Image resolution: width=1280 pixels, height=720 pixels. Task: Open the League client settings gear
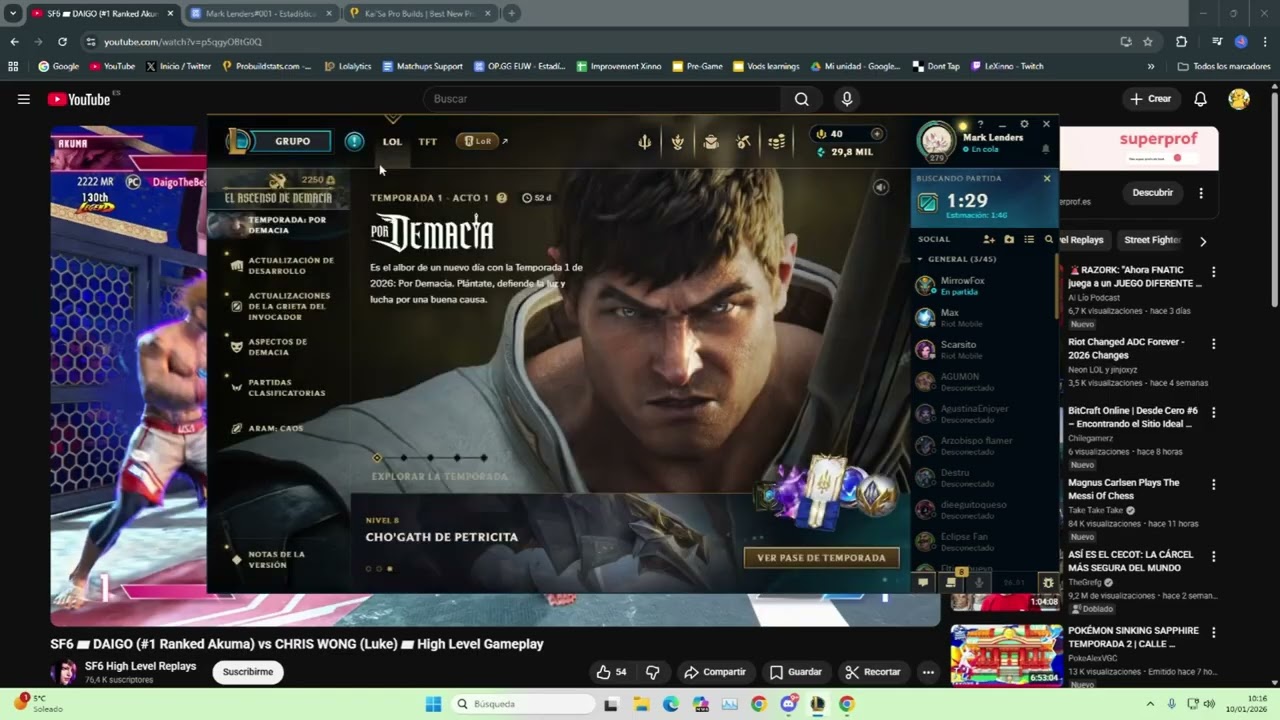[x=1024, y=124]
